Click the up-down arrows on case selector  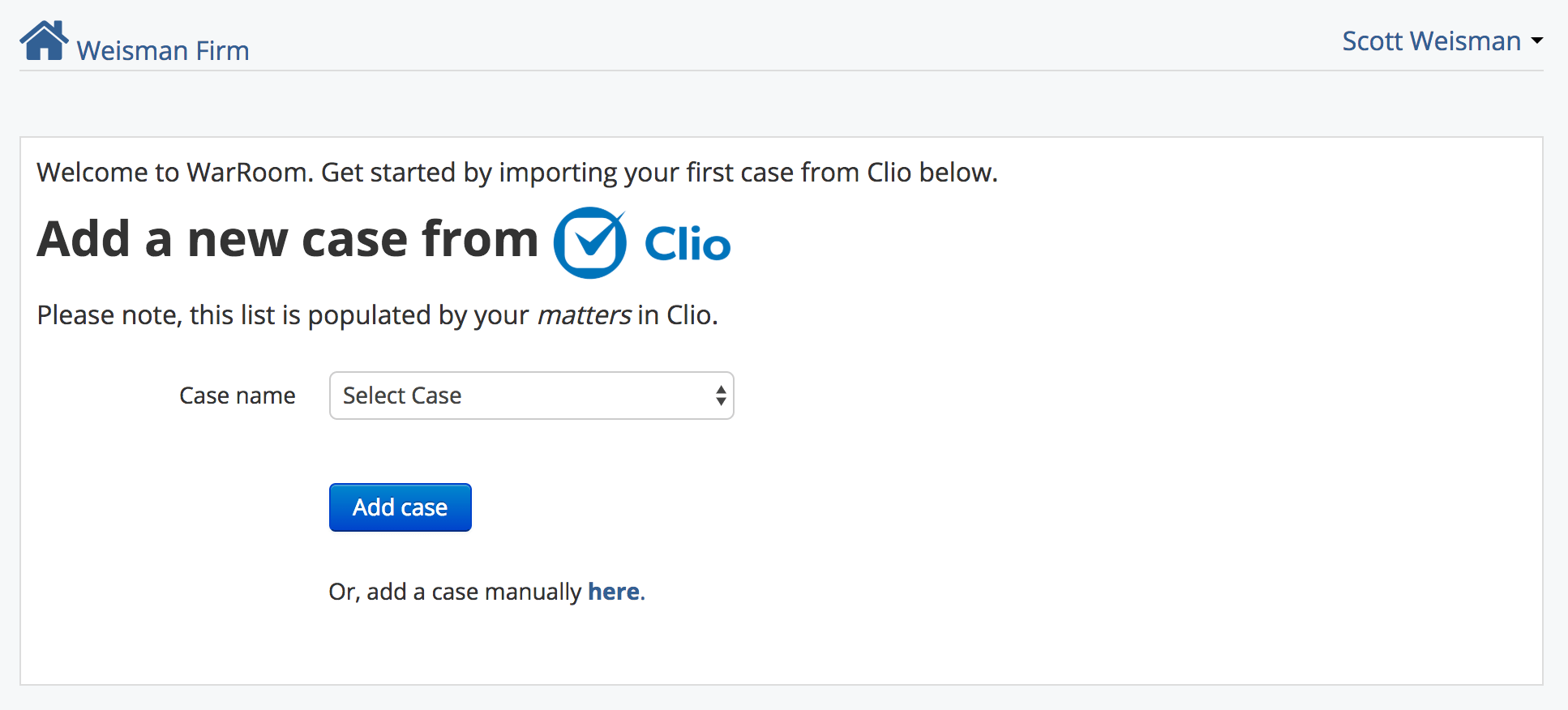pyautogui.click(x=721, y=396)
